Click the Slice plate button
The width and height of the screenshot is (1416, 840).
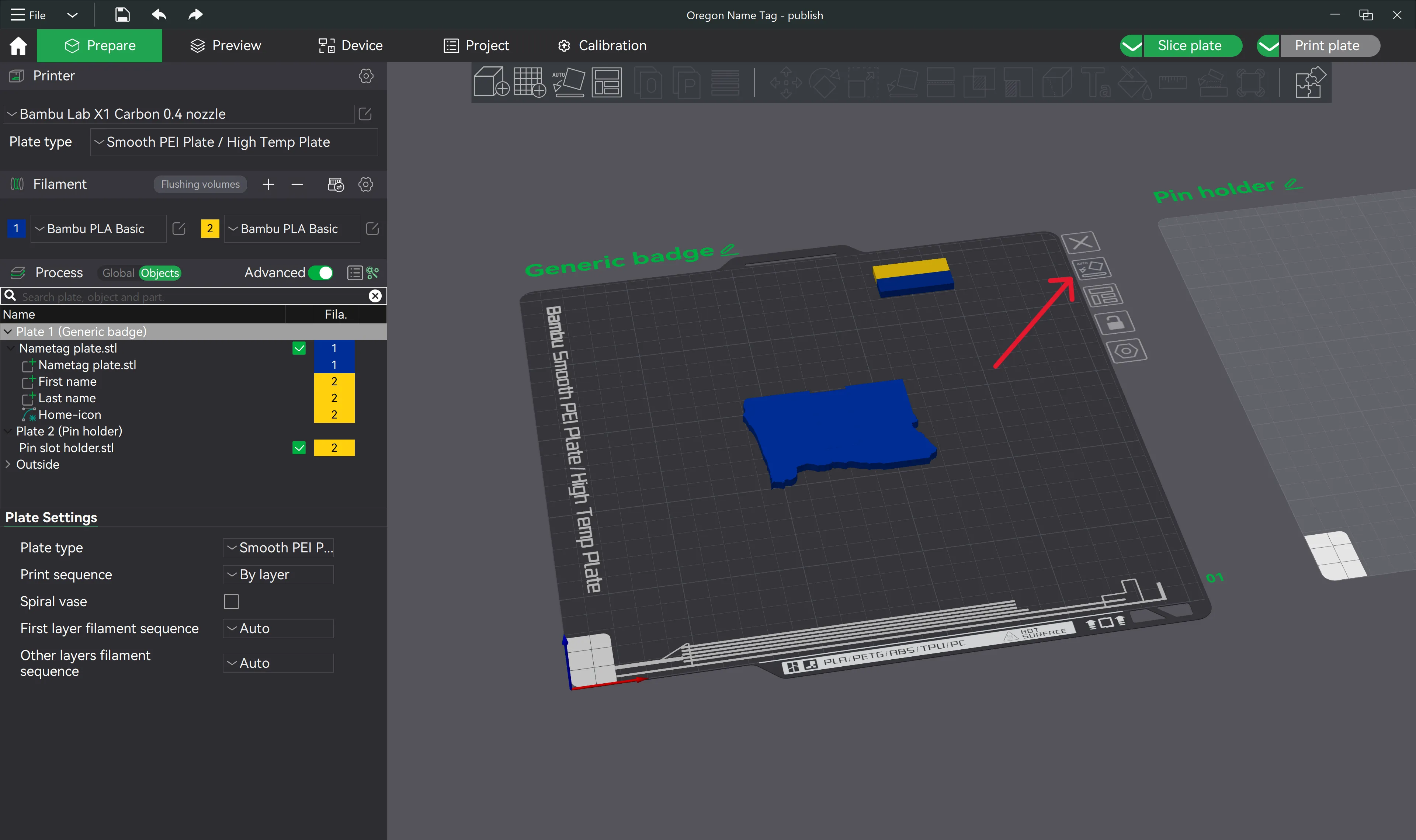click(x=1193, y=46)
